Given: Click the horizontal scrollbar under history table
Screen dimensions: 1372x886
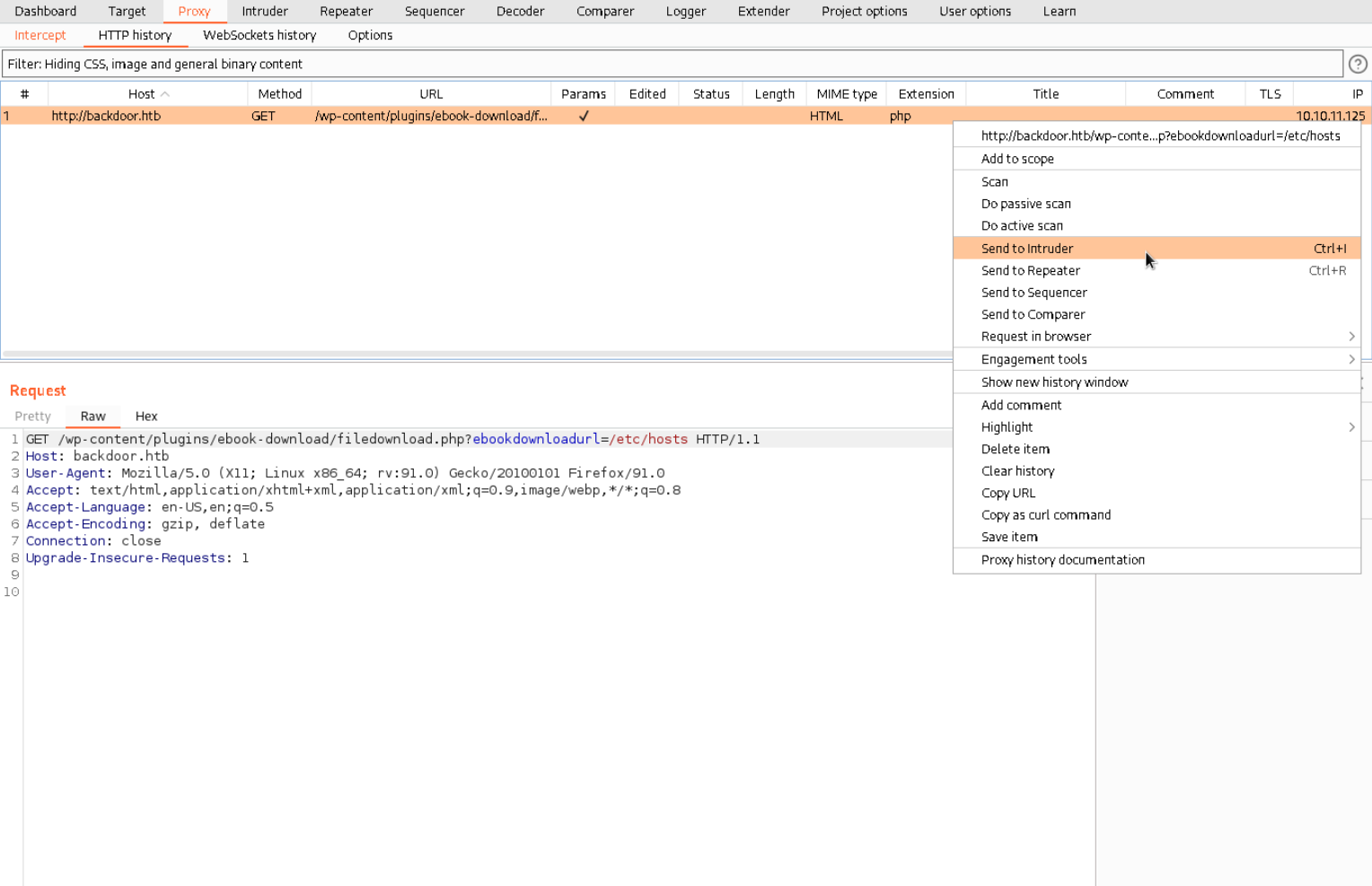Looking at the screenshot, I should coord(476,355).
